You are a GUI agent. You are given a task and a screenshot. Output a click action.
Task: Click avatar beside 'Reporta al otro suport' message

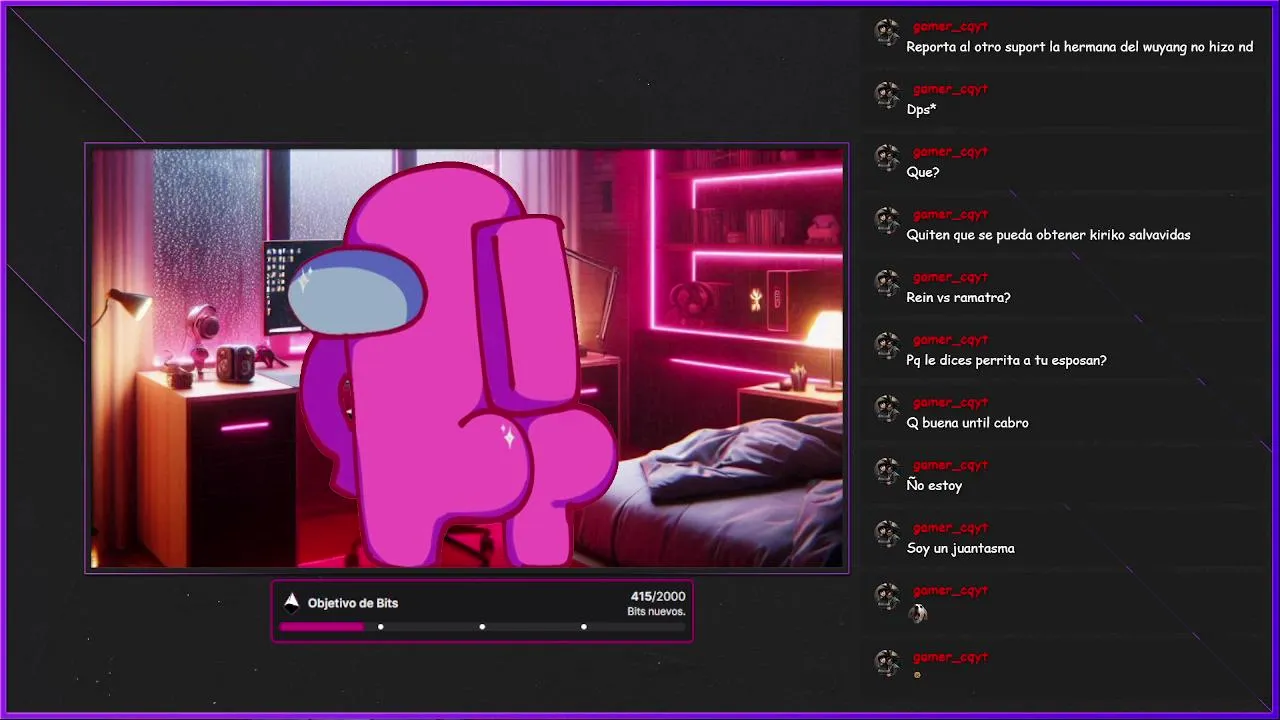(x=887, y=32)
